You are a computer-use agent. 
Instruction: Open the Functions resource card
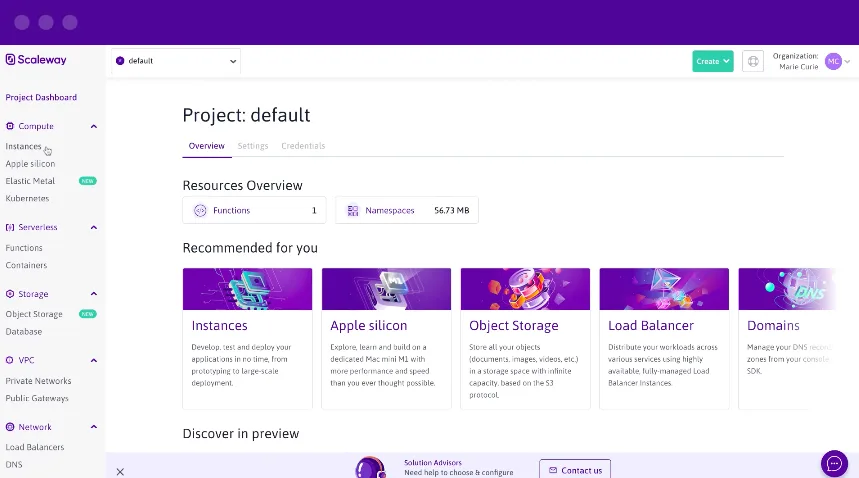point(254,210)
